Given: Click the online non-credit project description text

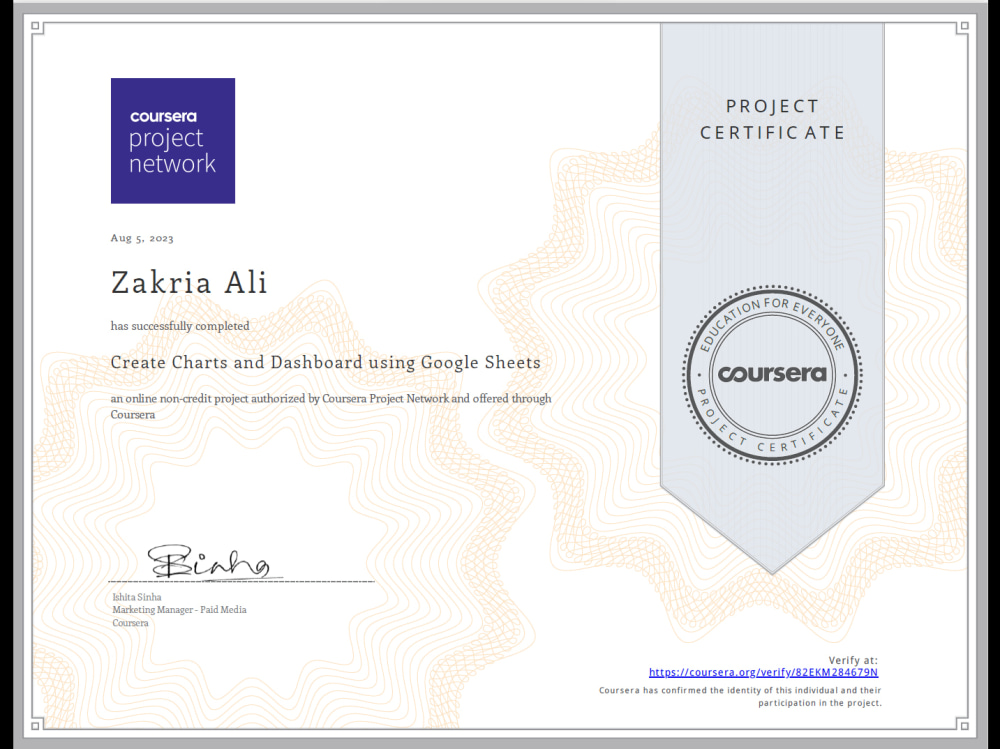Looking at the screenshot, I should click(x=330, y=398).
